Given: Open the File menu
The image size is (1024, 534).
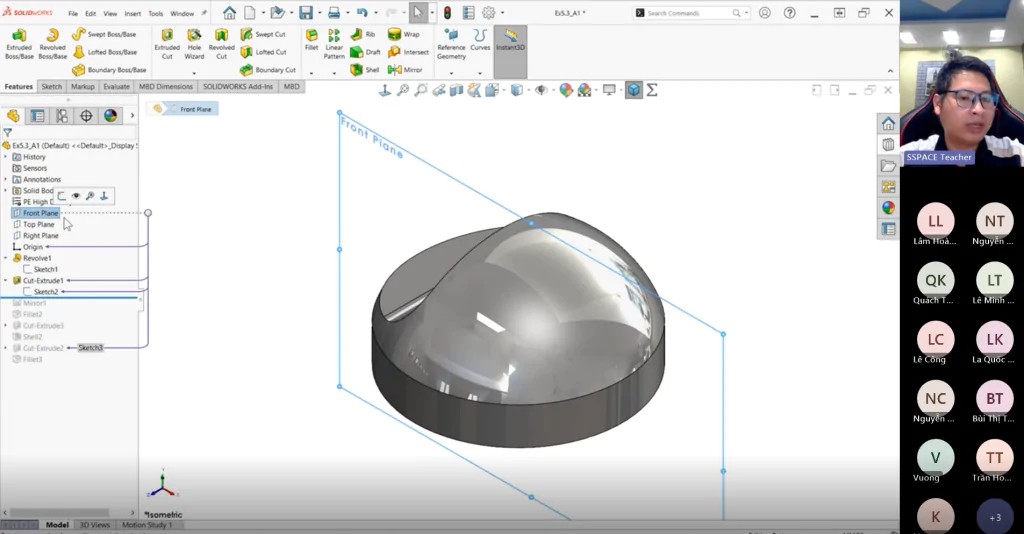Looking at the screenshot, I should pos(73,13).
